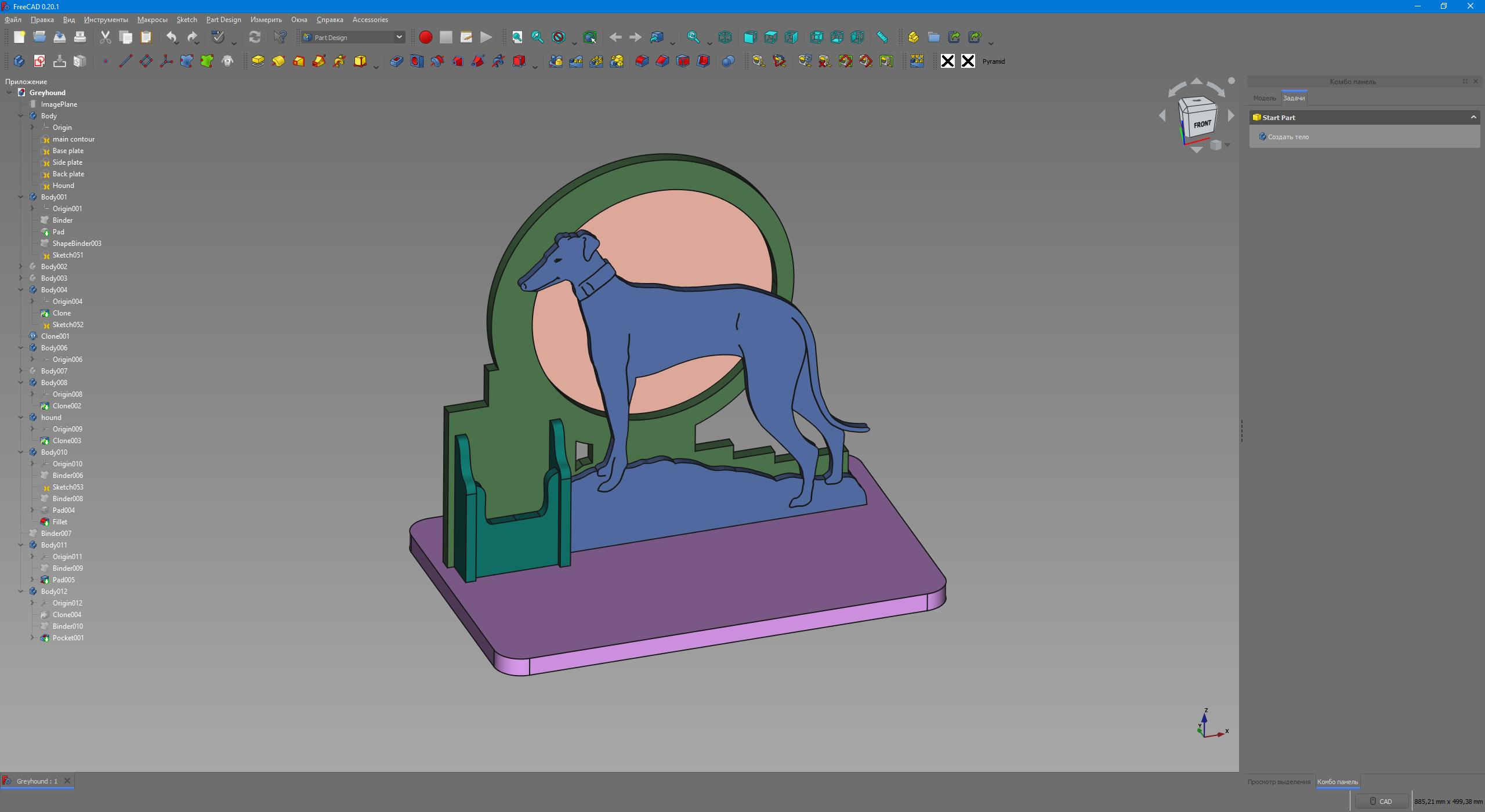Click the Create sketch icon
Screen dimensions: 1485x812
point(39,61)
